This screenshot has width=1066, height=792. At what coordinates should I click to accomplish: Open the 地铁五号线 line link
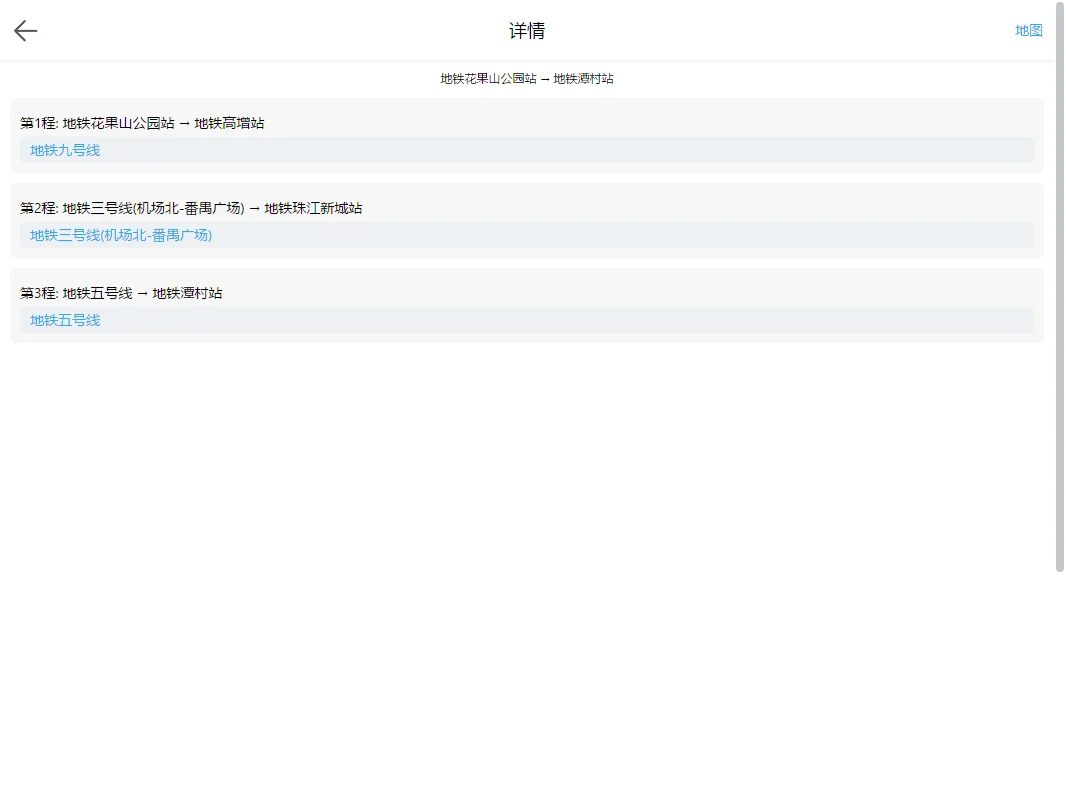(x=65, y=320)
